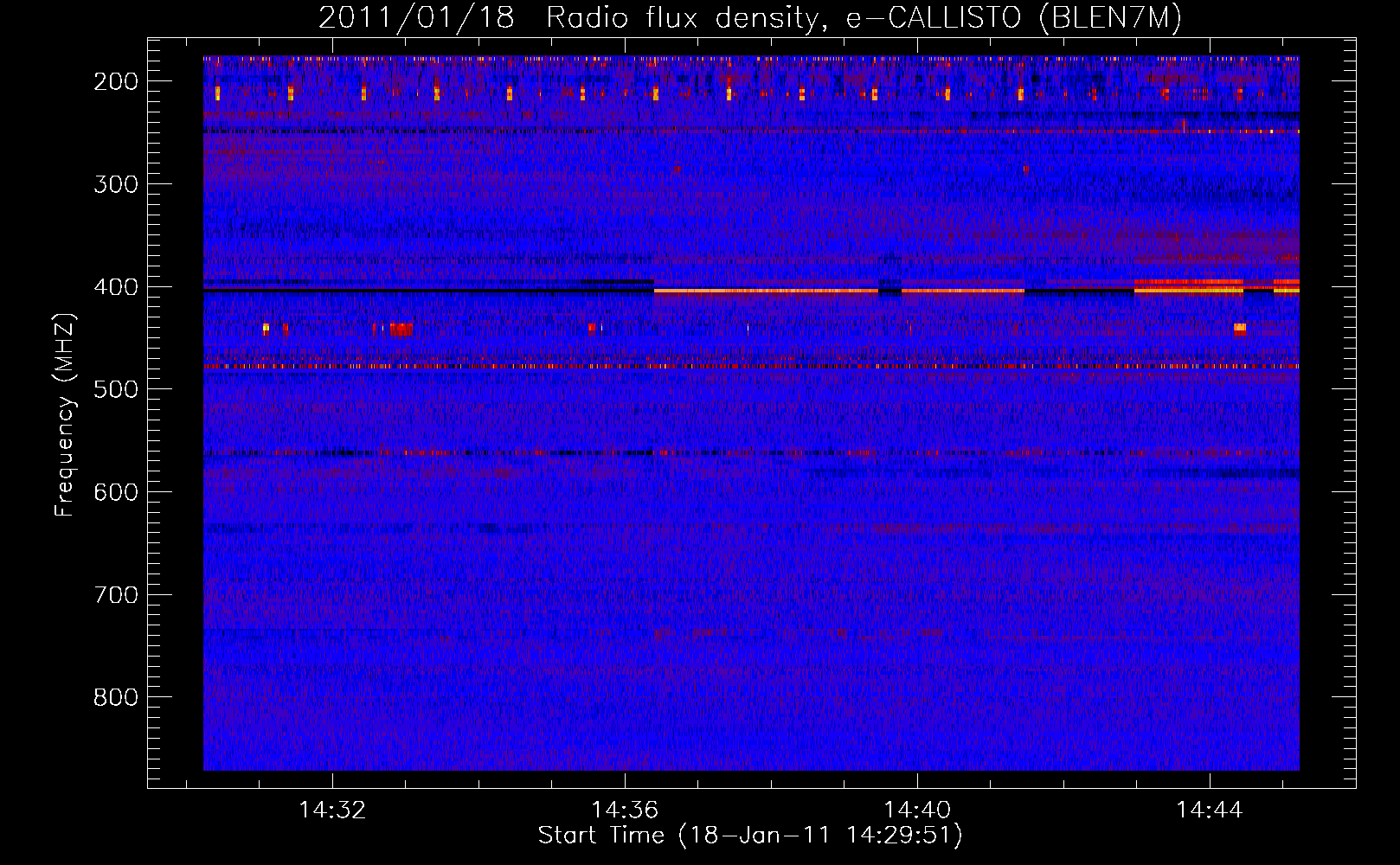Click the 200 frequency tick label
The image size is (1400, 865).
click(115, 81)
